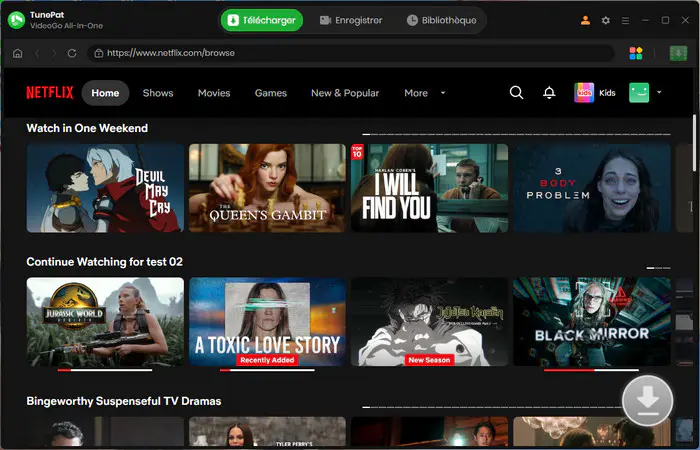Navigate back with the left arrow
The image size is (700, 450).
37,53
